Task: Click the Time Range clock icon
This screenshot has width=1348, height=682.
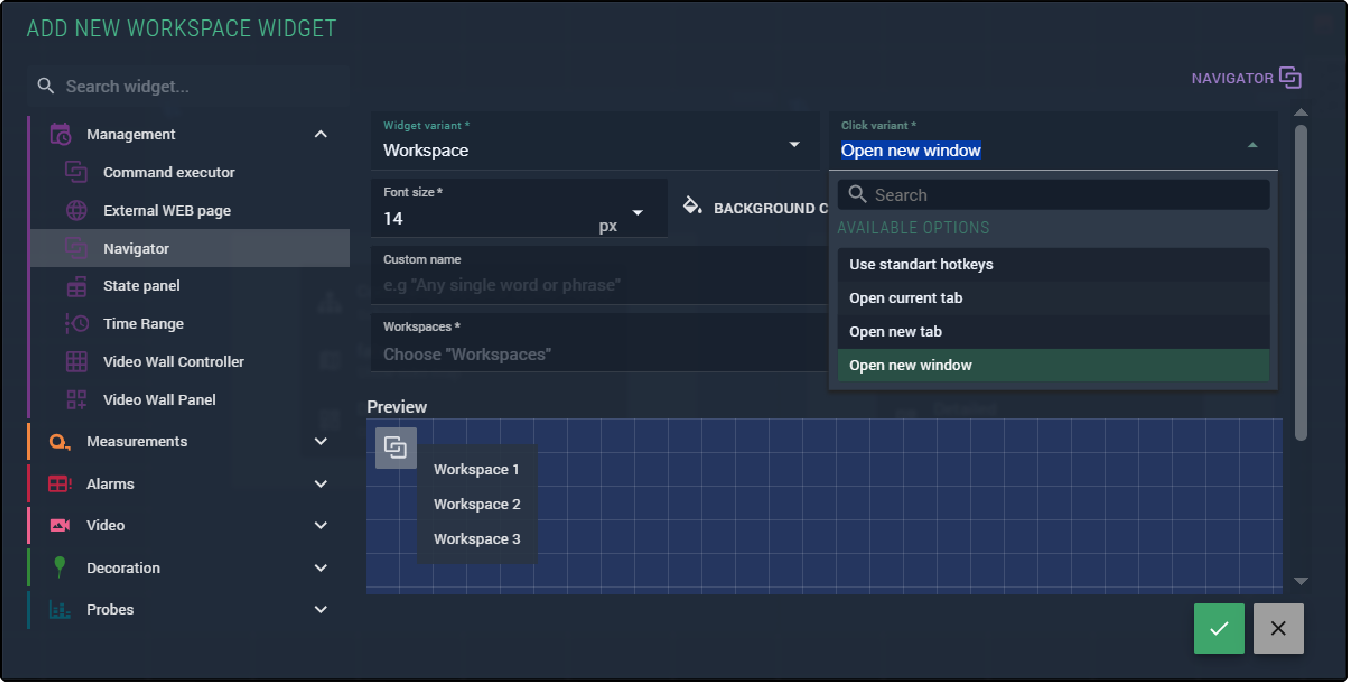Action: tap(77, 324)
